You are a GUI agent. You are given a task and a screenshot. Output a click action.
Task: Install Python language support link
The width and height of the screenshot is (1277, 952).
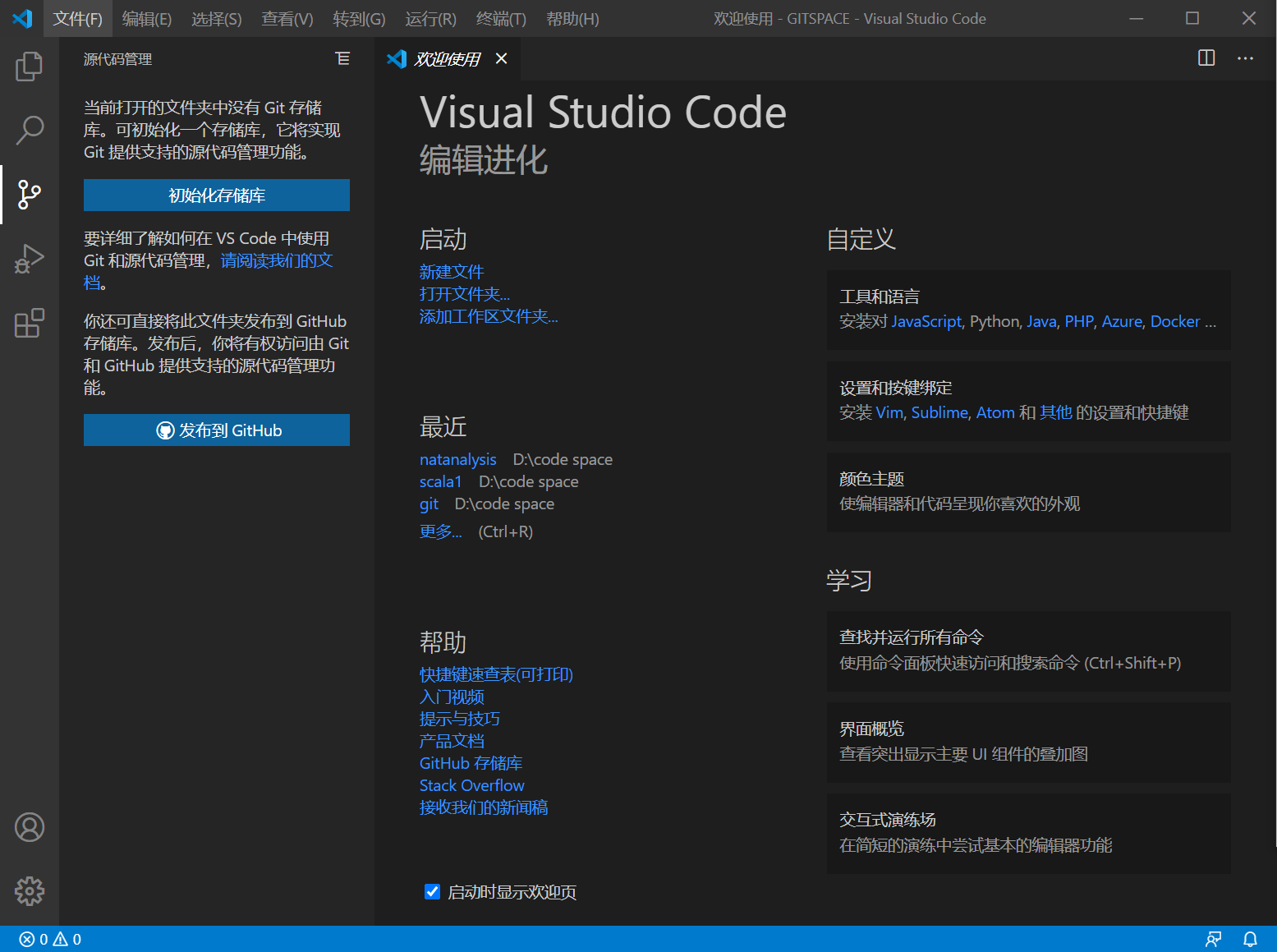click(x=994, y=321)
